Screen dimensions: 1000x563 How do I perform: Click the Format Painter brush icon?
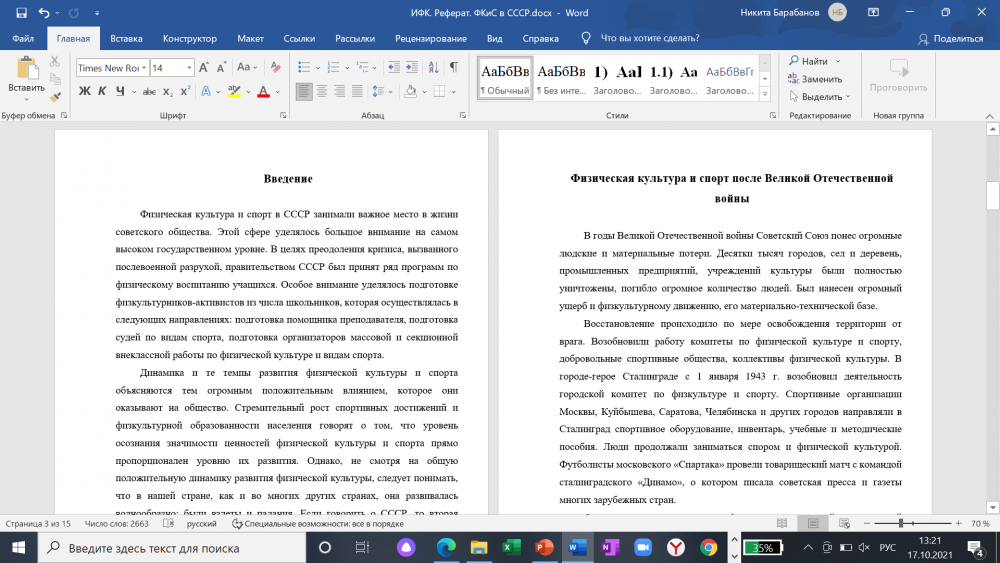click(55, 97)
